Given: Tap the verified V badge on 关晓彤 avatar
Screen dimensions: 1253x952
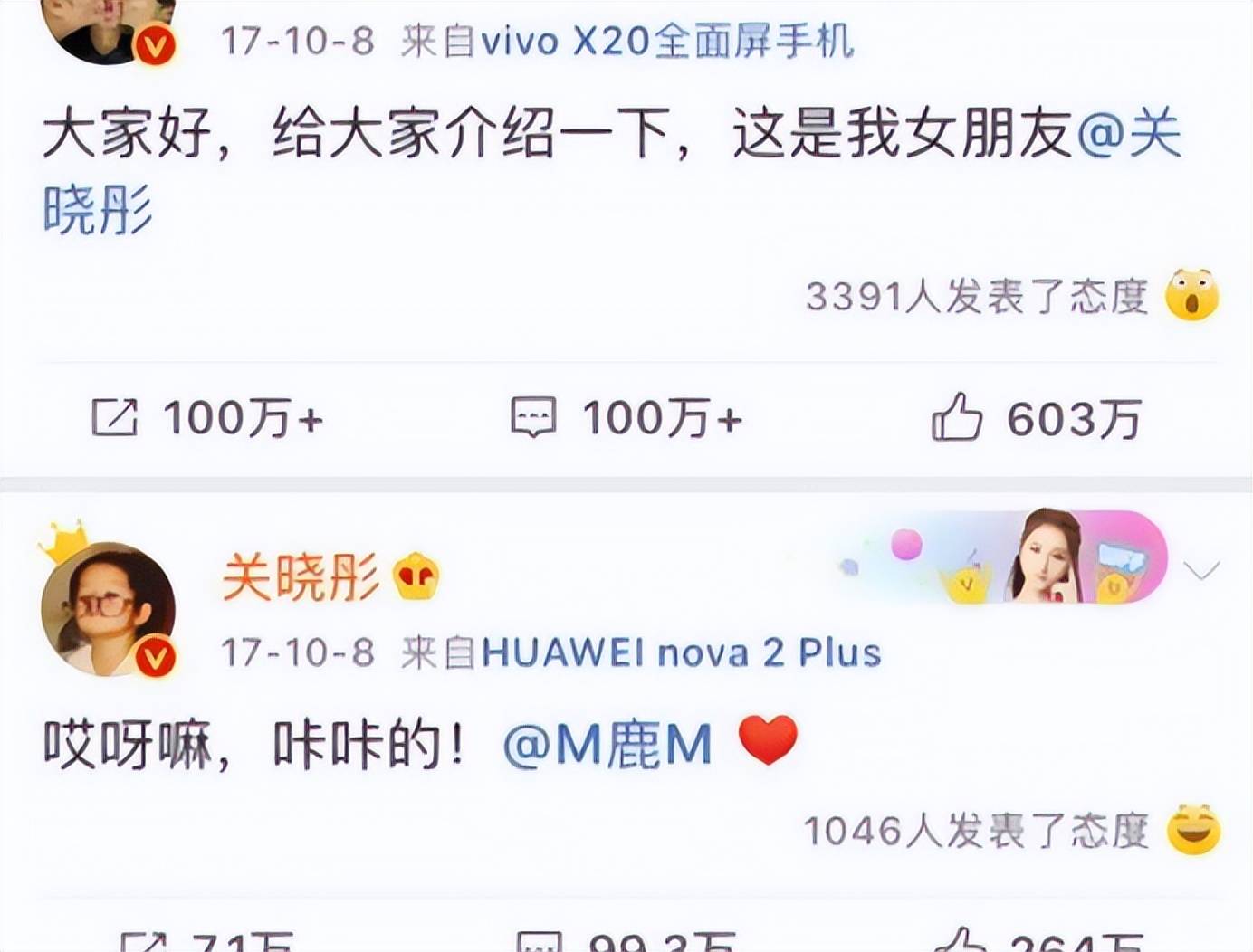Looking at the screenshot, I should 155,657.
